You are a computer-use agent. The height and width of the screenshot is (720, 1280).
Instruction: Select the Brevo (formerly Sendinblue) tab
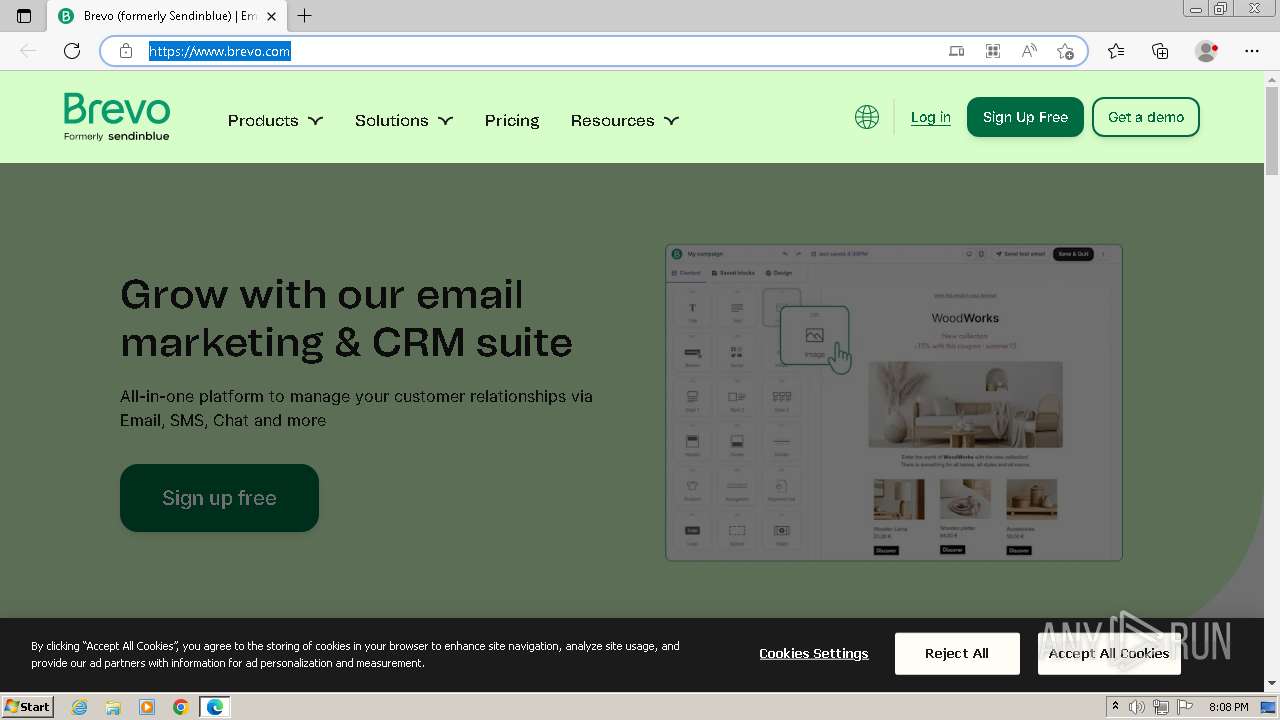pos(167,16)
